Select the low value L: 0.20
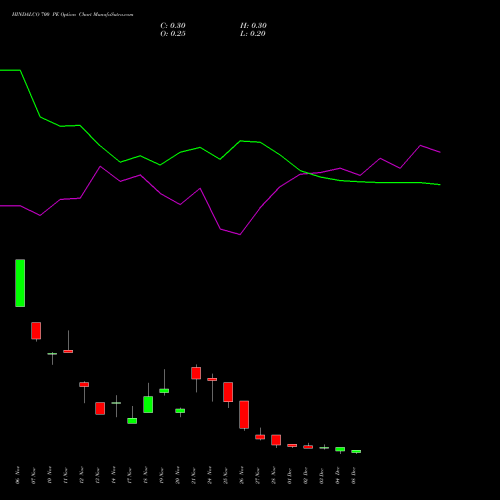This screenshot has height=500, width=500. 253,34
